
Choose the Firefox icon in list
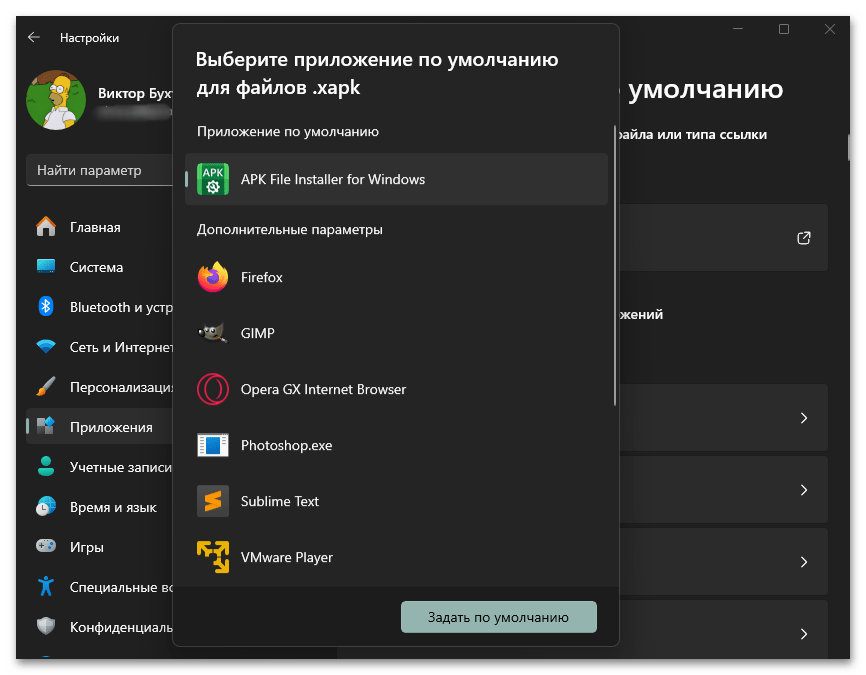point(213,277)
